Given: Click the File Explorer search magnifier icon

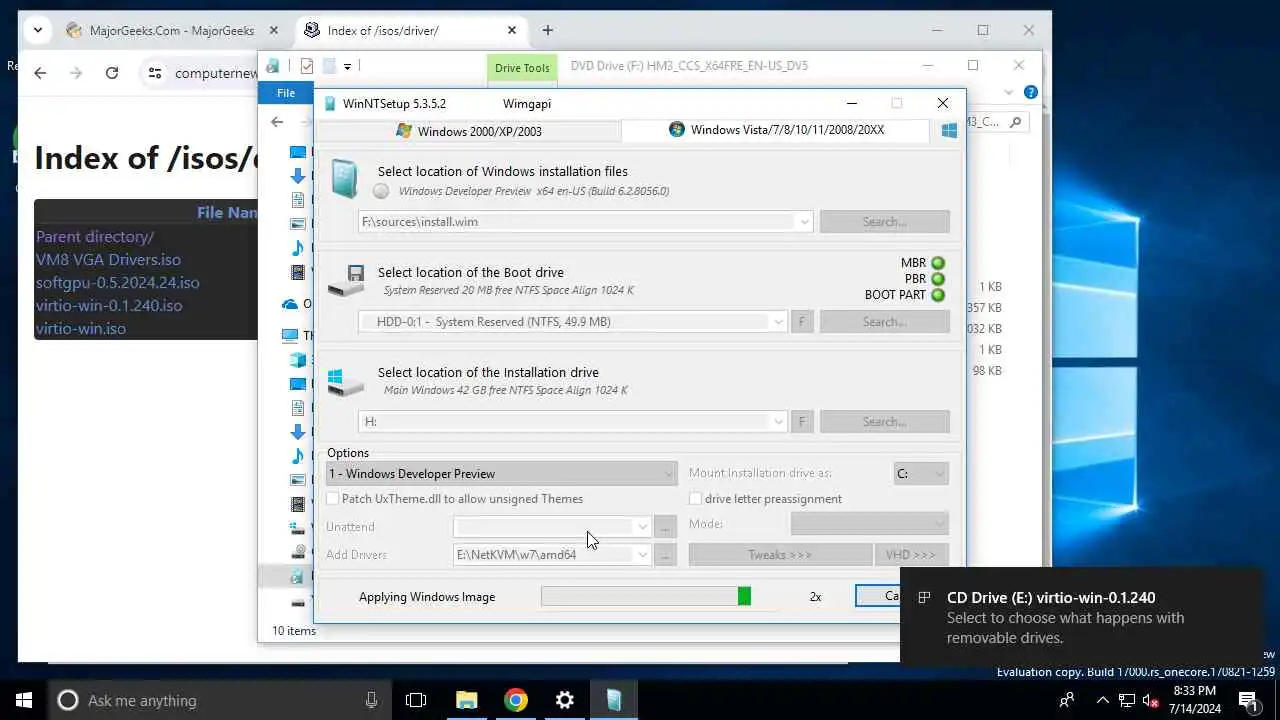Looking at the screenshot, I should 1015,122.
